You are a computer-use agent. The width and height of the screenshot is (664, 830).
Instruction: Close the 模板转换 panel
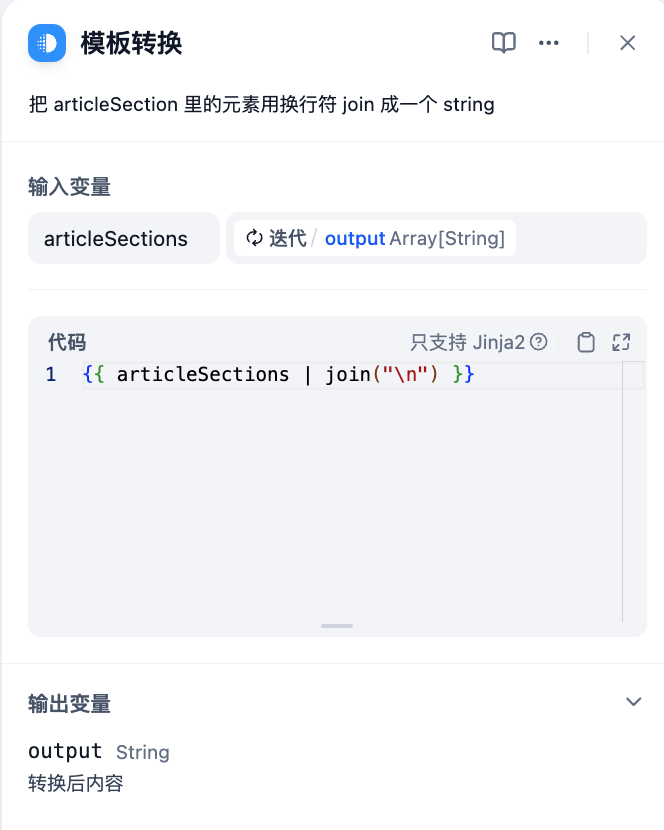(627, 43)
